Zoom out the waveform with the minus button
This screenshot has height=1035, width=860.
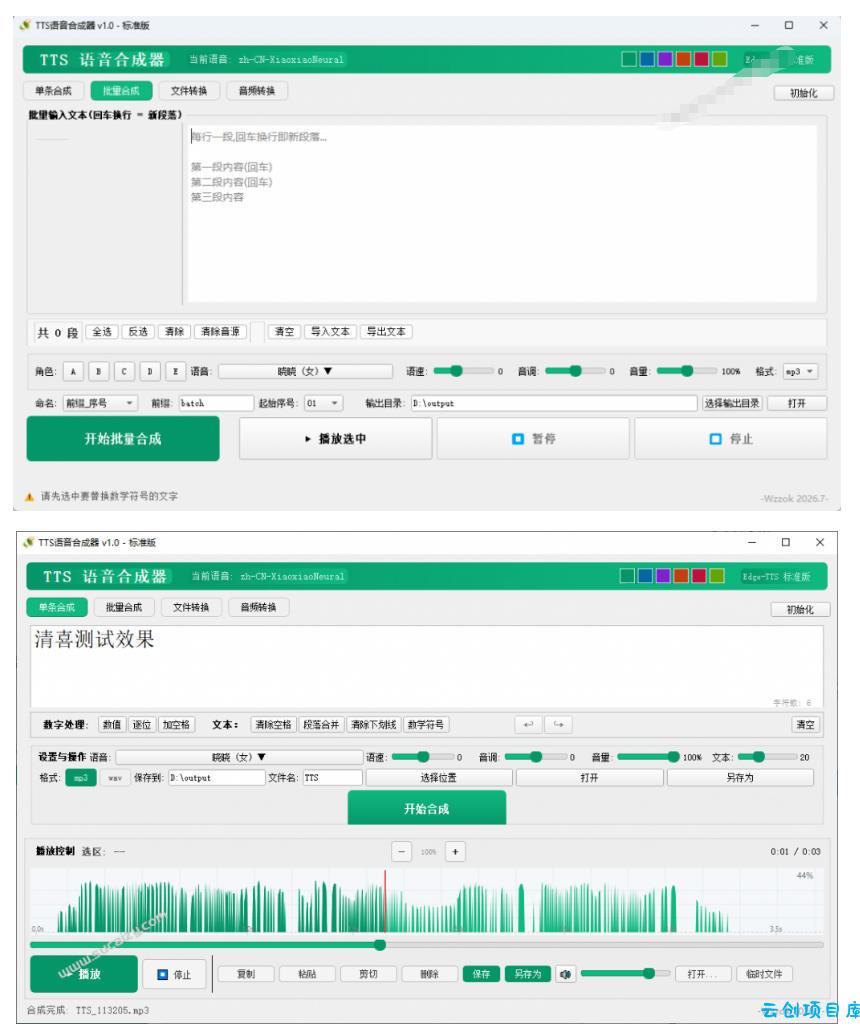pyautogui.click(x=401, y=851)
